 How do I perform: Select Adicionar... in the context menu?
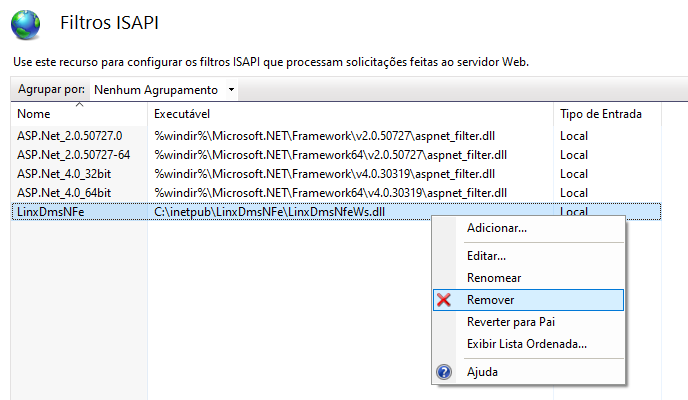(497, 228)
